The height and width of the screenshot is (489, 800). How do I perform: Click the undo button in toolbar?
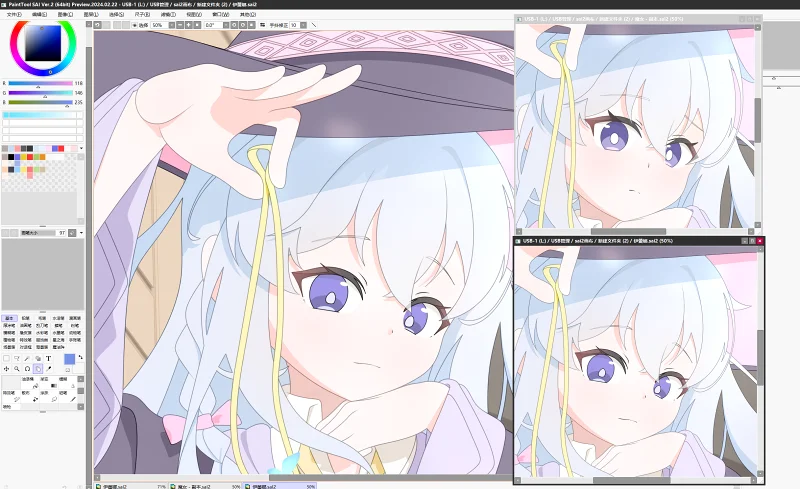click(97, 25)
